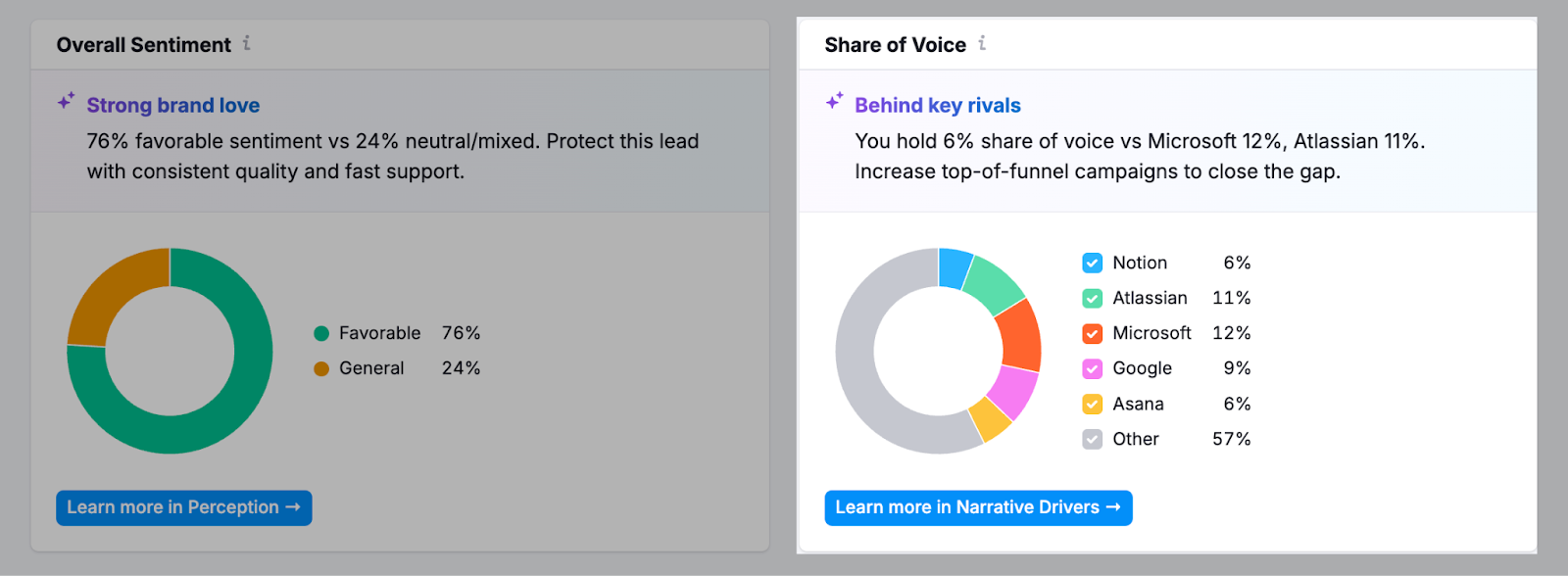The height and width of the screenshot is (576, 1568).
Task: Open Learn more in Narrative Drivers
Action: coord(978,507)
